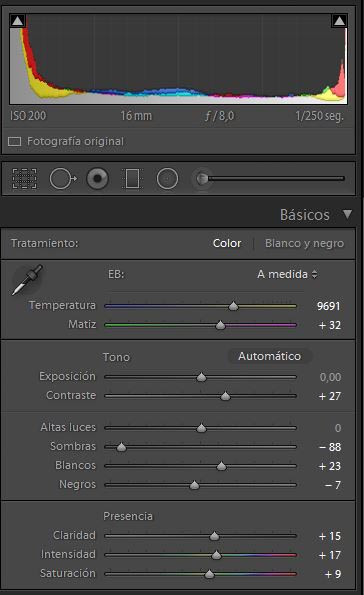Click the Básicos panel title
The image size is (364, 595).
click(305, 215)
